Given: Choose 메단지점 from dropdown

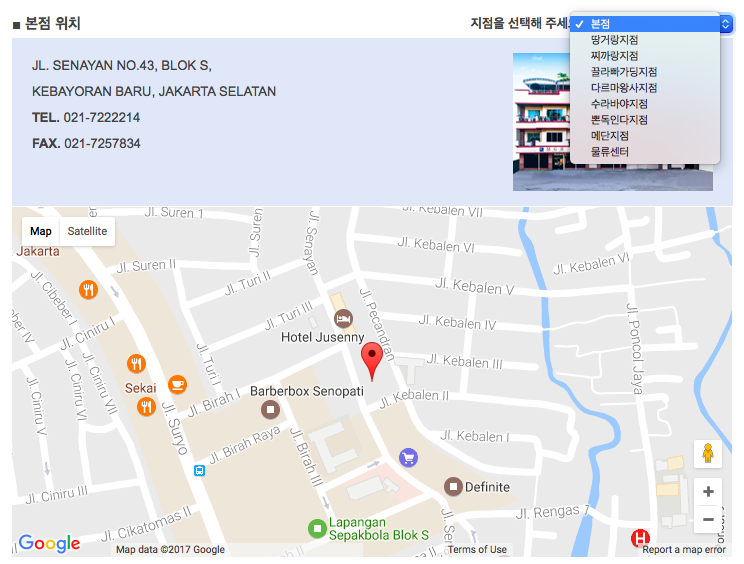Looking at the screenshot, I should coord(645,136).
